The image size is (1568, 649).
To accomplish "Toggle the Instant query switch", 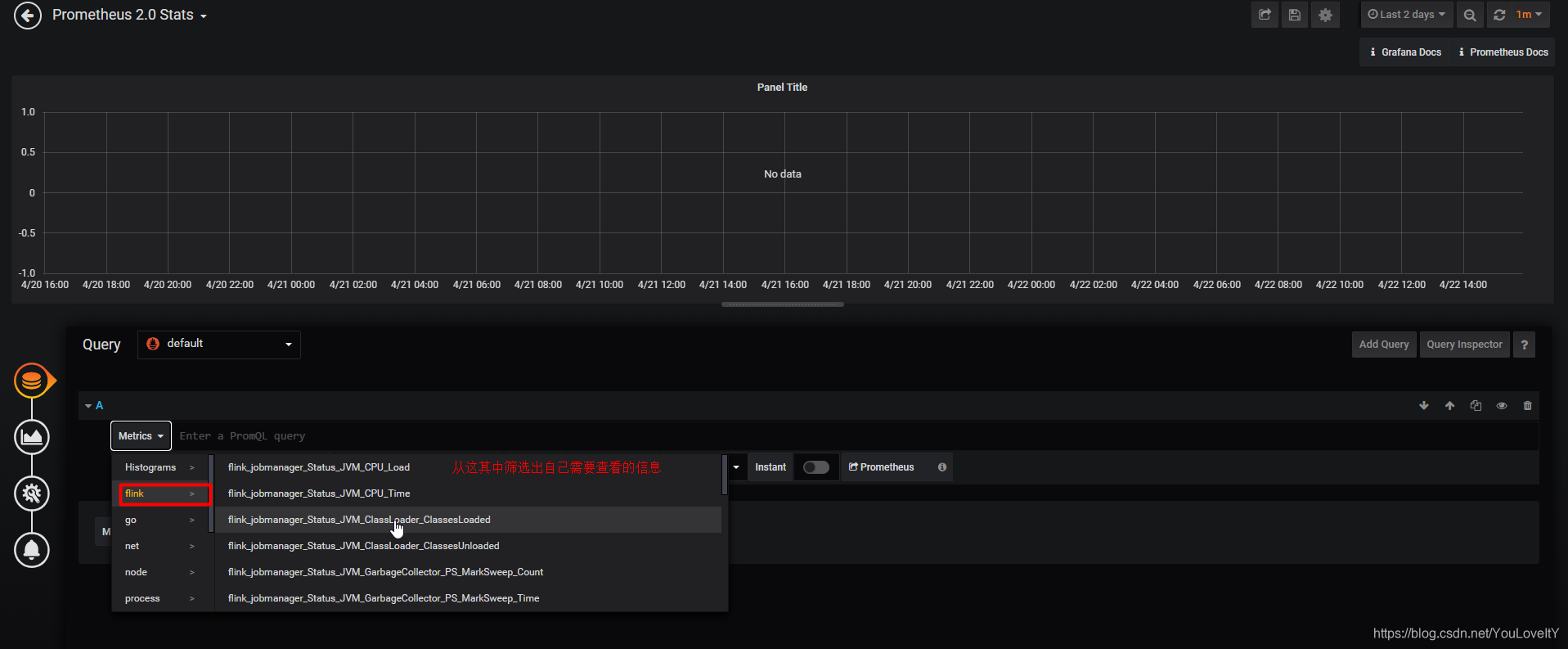I will tap(815, 467).
